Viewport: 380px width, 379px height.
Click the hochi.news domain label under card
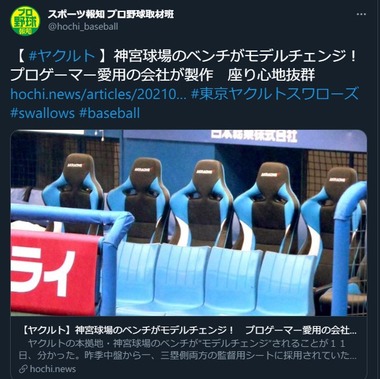(x=53, y=369)
